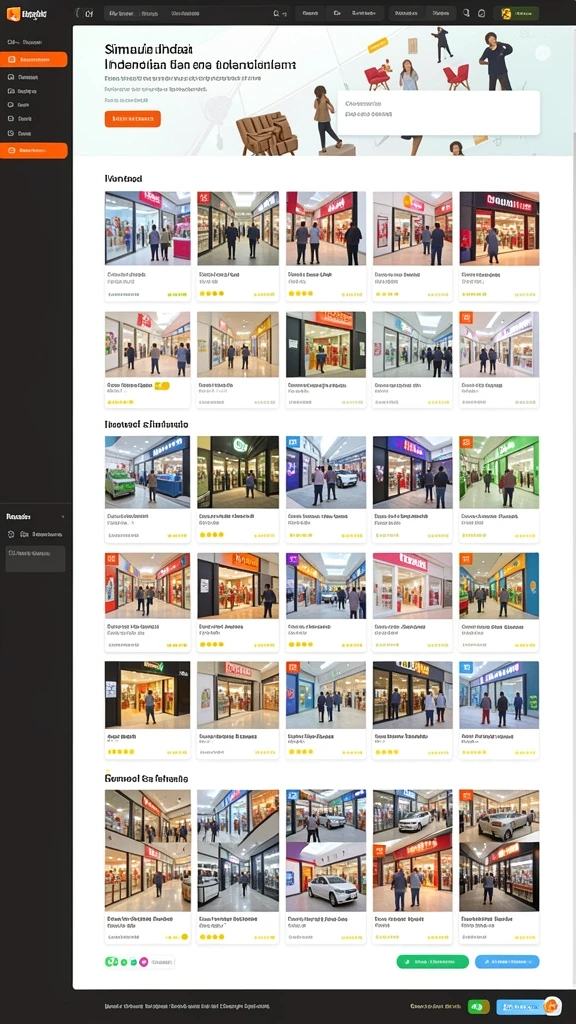576x1024 pixels.
Task: Expand the chevron in the lower sidebar section
Action: [x=63, y=517]
